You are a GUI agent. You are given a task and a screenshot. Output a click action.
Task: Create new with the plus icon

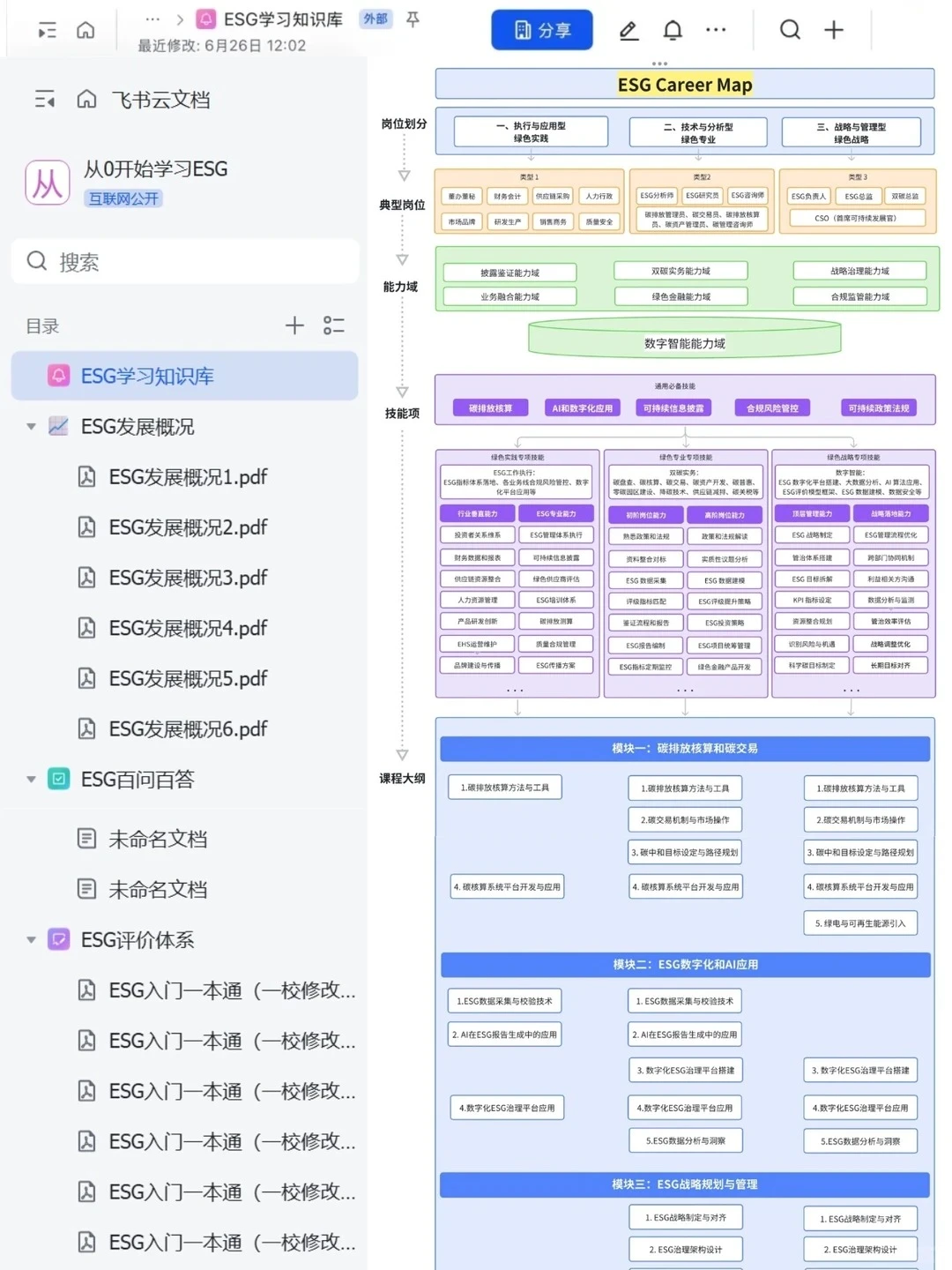point(832,29)
